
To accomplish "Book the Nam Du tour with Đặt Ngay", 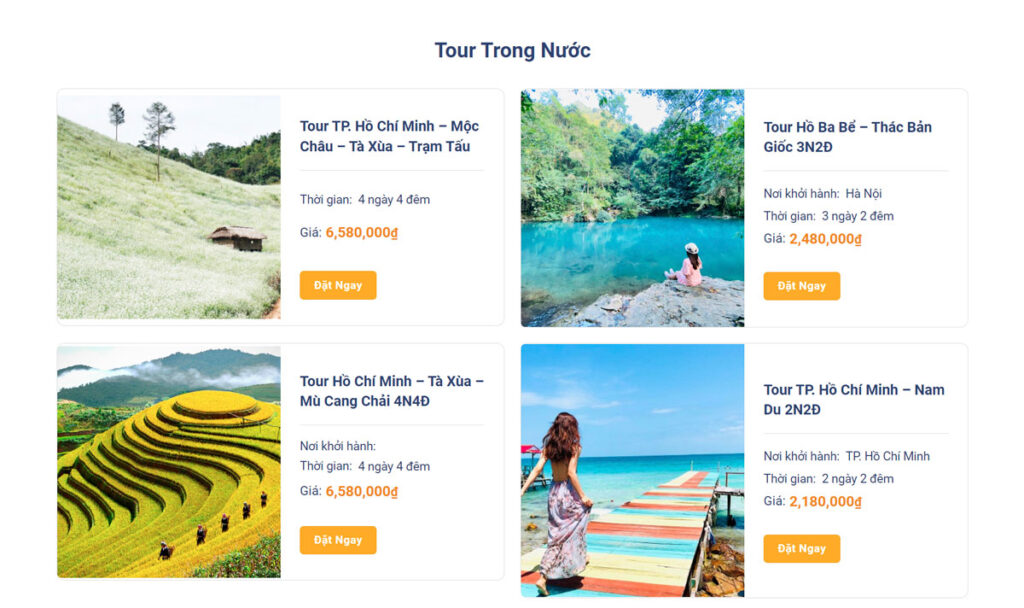I will [x=801, y=548].
